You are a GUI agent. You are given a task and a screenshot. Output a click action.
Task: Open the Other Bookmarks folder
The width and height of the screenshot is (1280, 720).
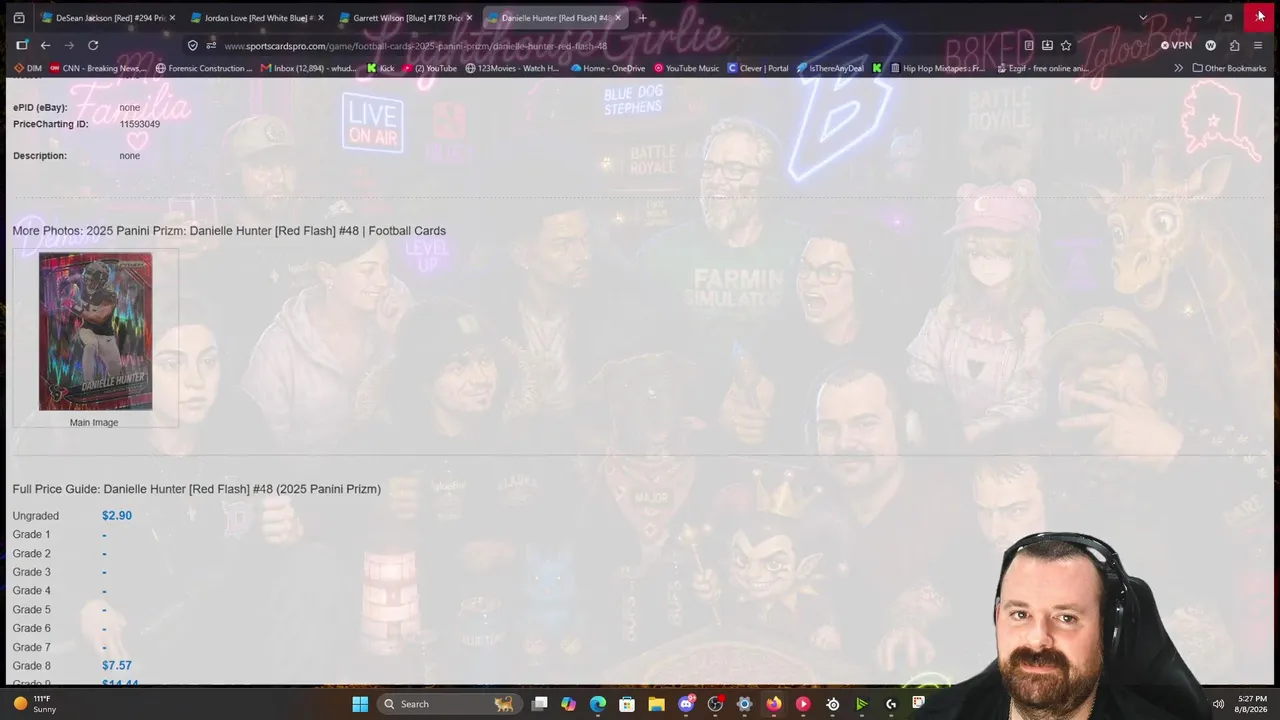pos(1229,68)
